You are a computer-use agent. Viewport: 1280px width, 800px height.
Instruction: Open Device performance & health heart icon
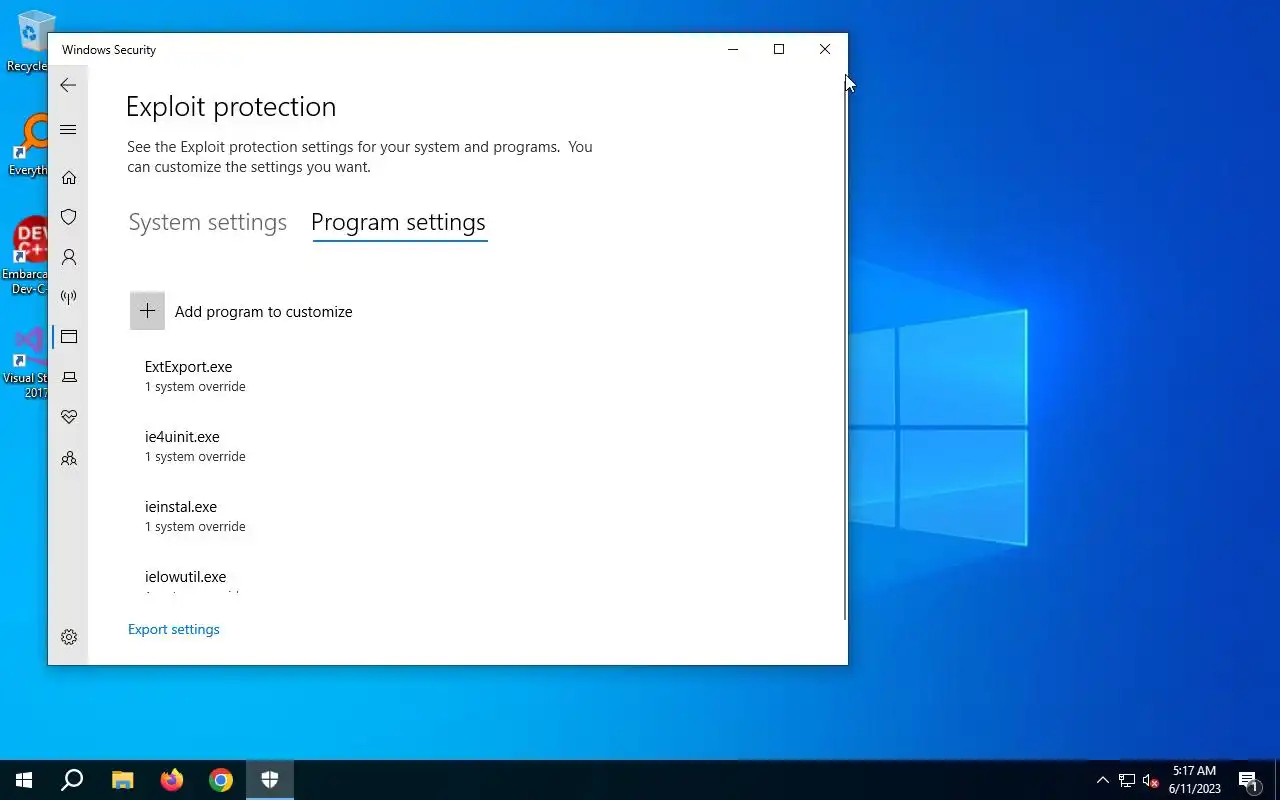[x=69, y=417]
